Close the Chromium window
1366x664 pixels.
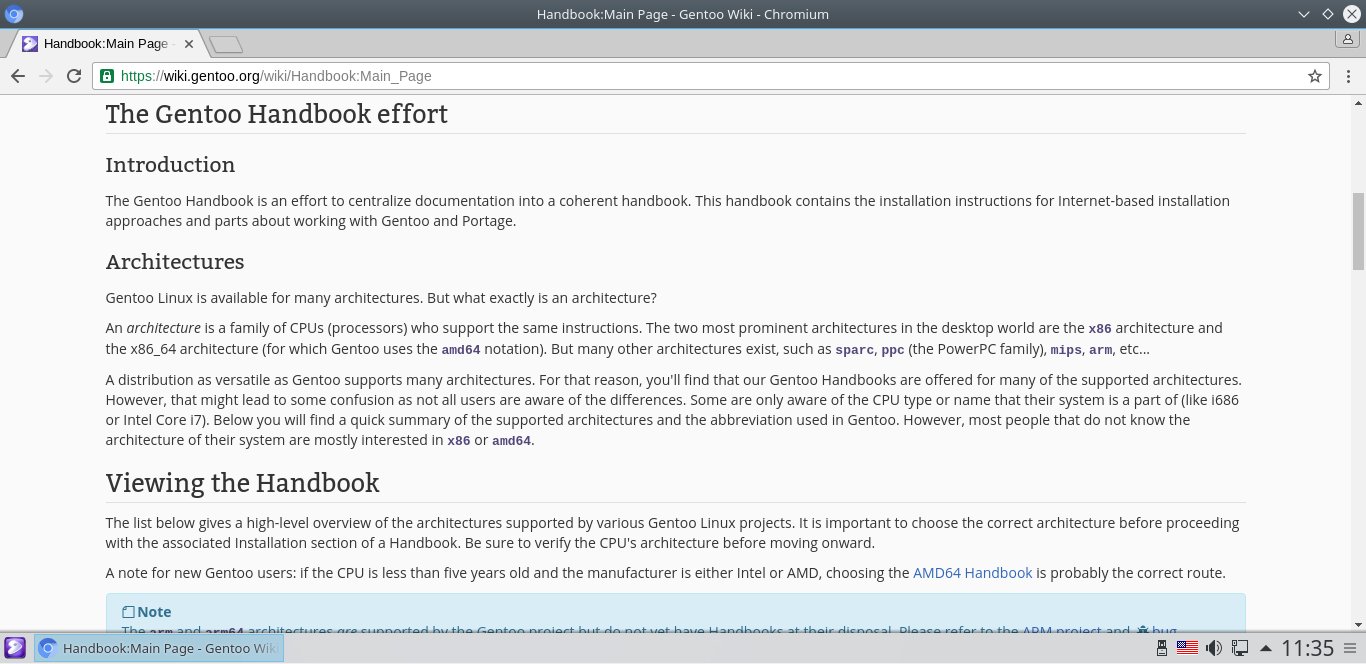click(1351, 14)
